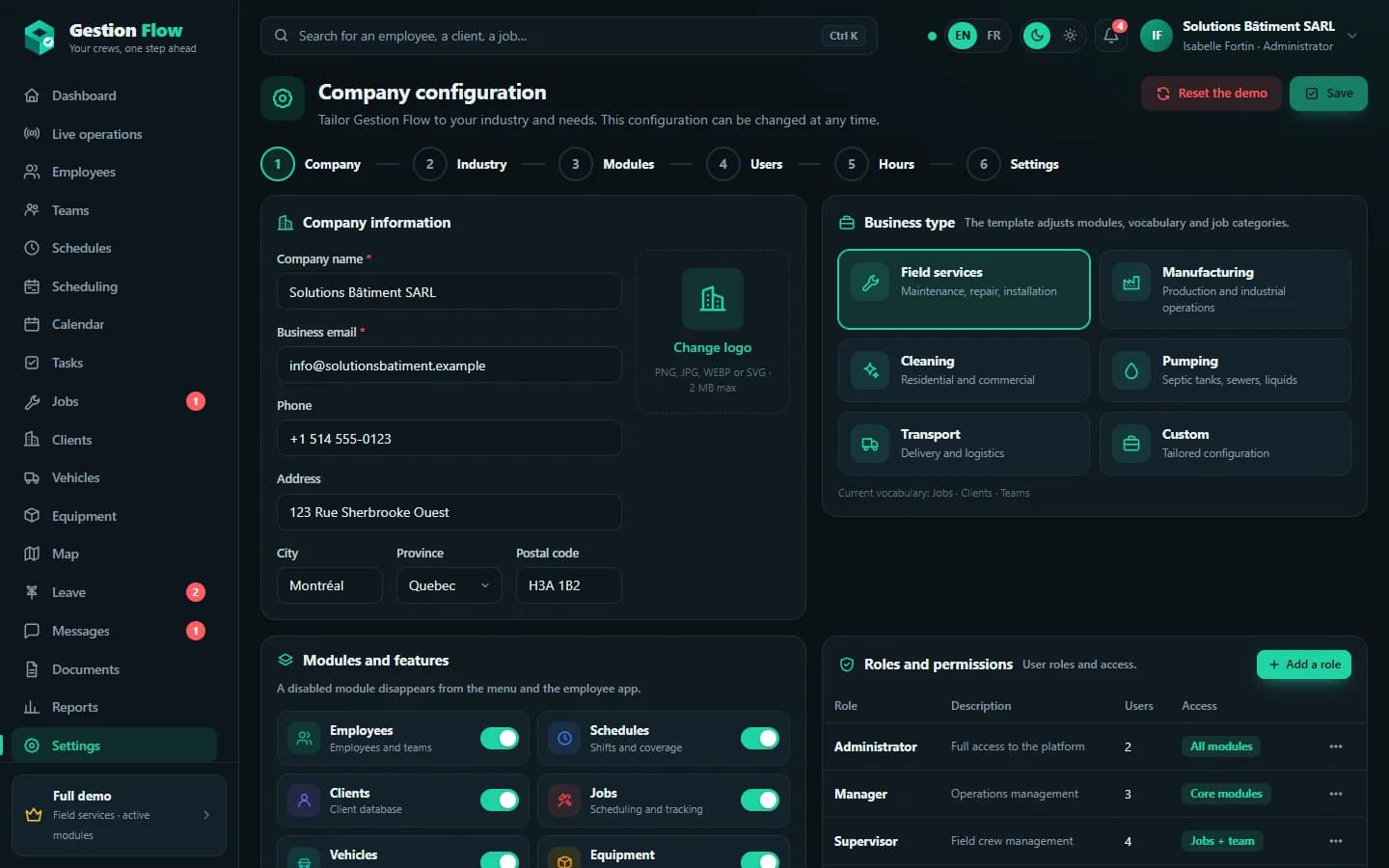Expand the Full demo card chevron
This screenshot has width=1389, height=868.
pos(206,815)
